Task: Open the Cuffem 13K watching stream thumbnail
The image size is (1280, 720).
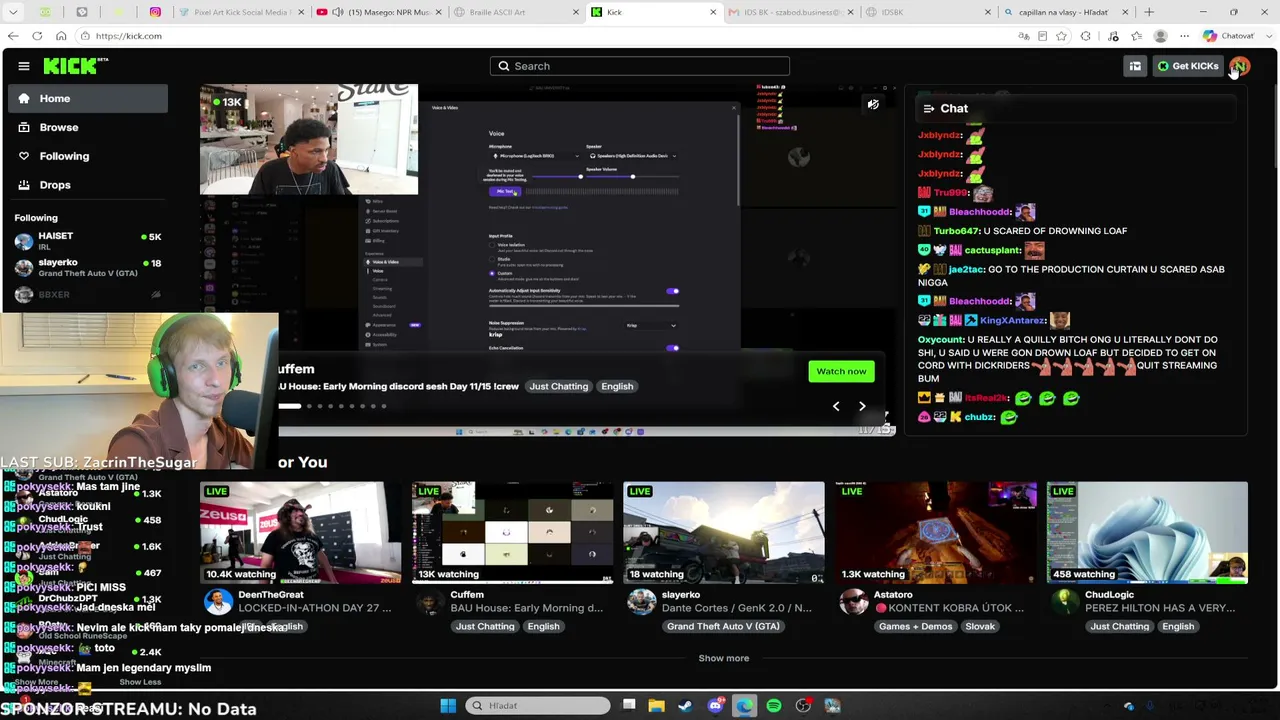Action: click(x=512, y=532)
